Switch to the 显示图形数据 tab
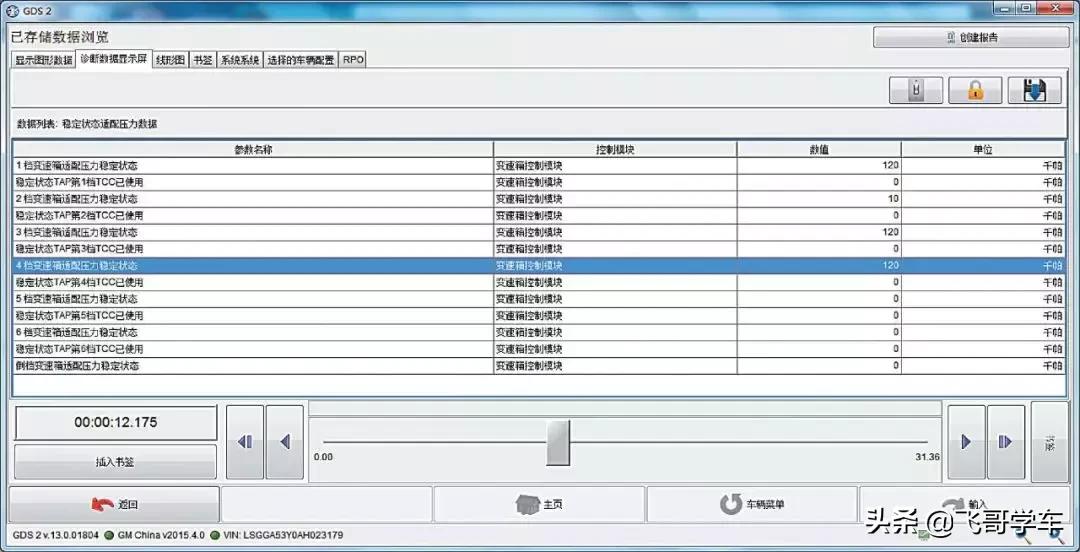 43,60
